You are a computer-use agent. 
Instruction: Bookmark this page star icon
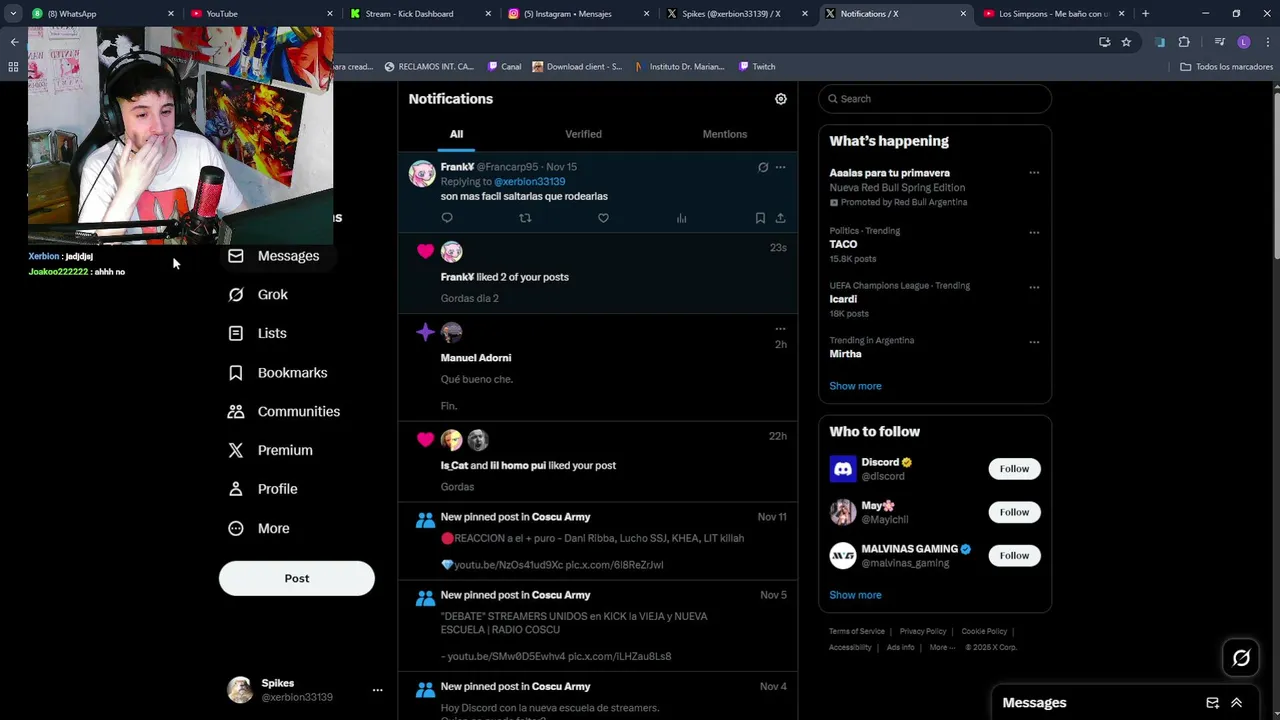tap(1126, 42)
